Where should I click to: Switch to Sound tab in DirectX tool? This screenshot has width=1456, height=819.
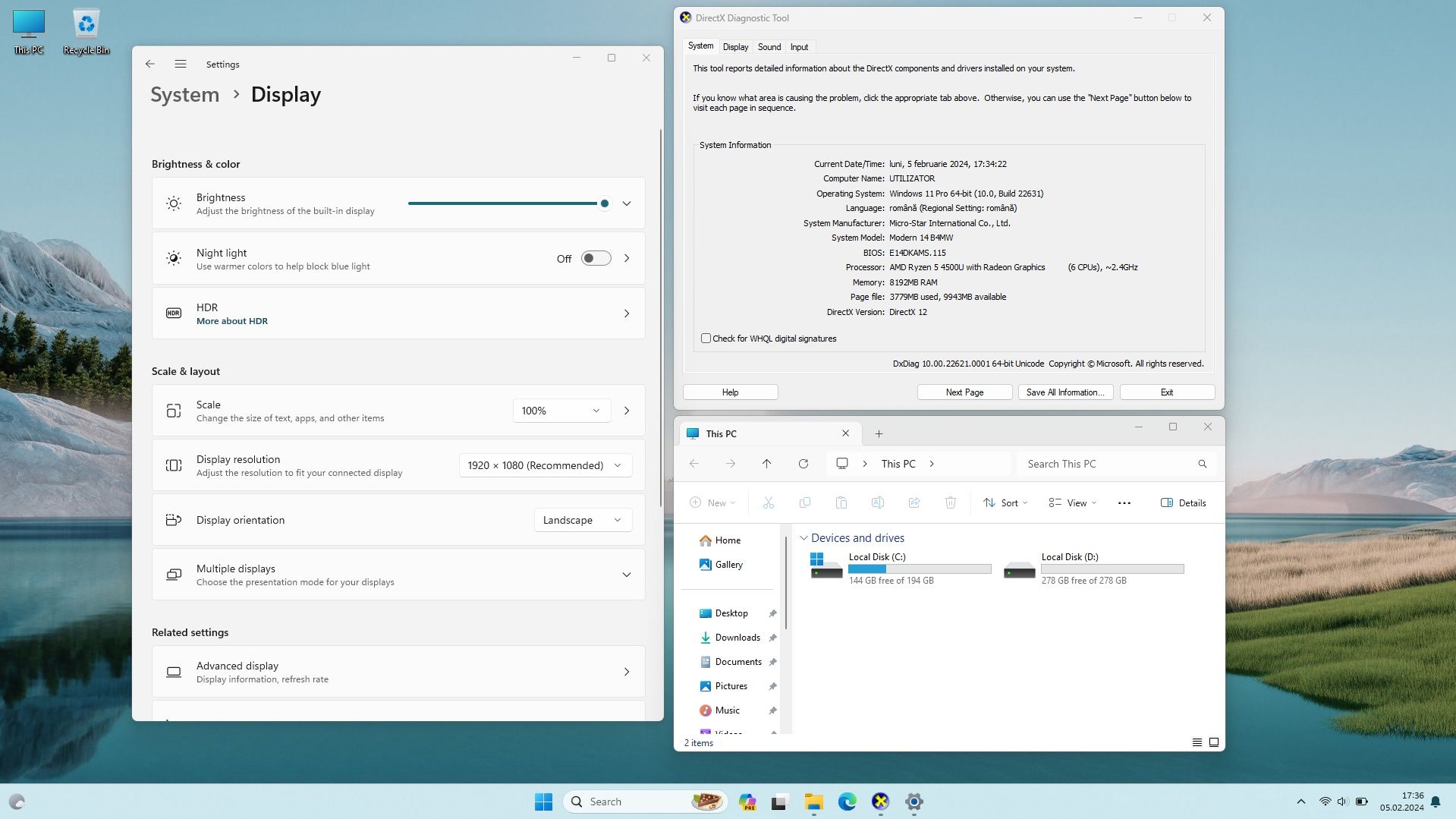(769, 47)
